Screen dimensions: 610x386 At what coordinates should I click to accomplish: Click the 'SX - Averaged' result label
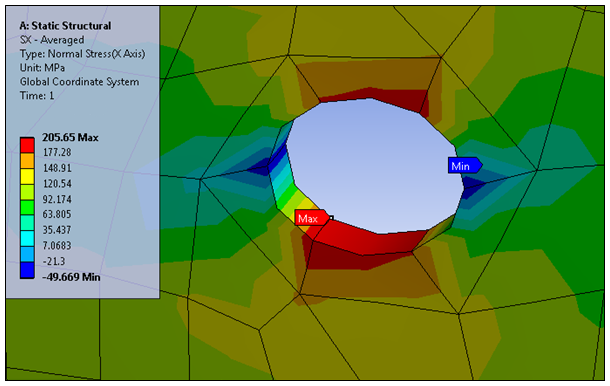point(52,40)
